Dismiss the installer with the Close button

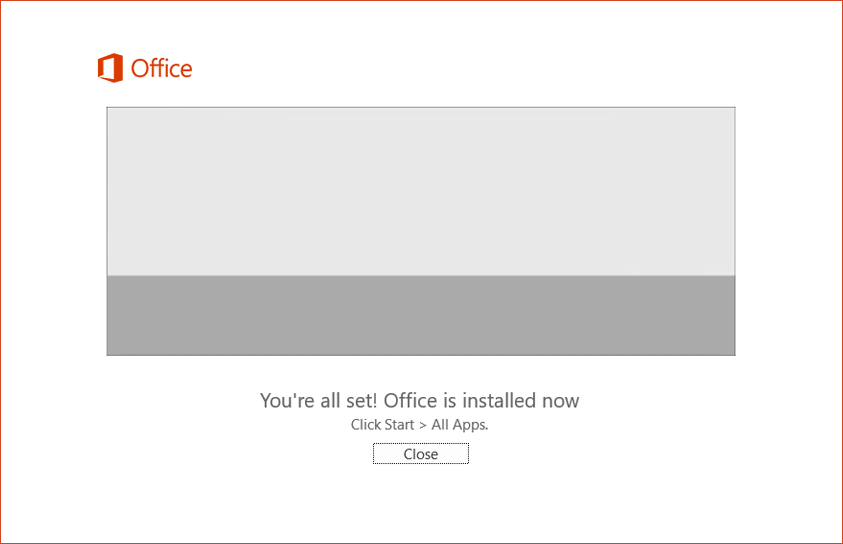pyautogui.click(x=420, y=454)
